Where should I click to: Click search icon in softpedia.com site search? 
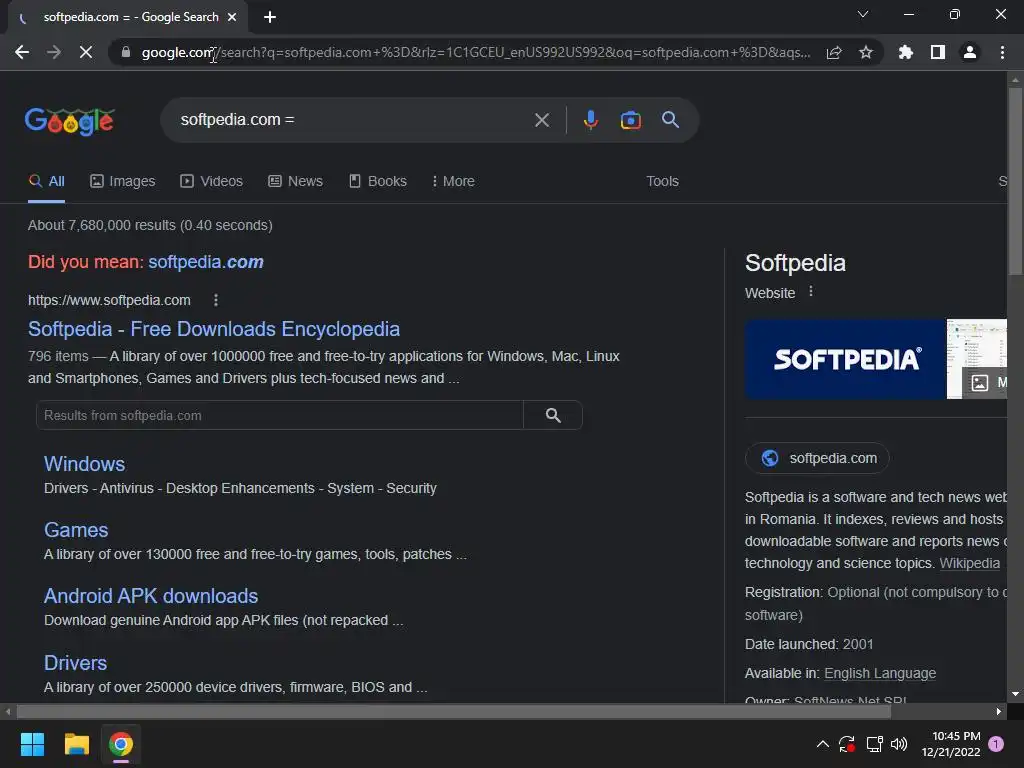click(x=553, y=415)
